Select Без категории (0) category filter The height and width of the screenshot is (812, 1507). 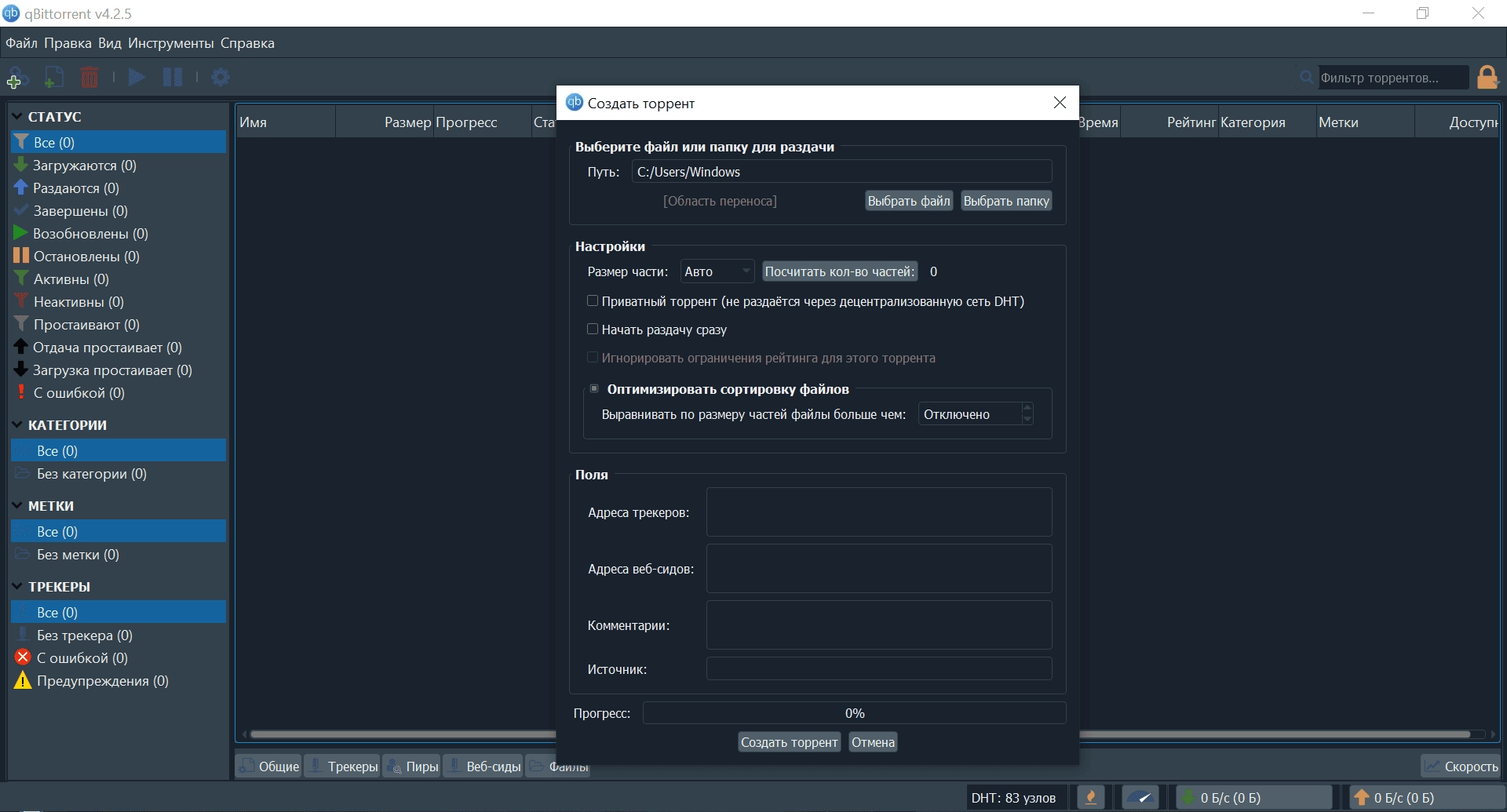pyautogui.click(x=119, y=474)
